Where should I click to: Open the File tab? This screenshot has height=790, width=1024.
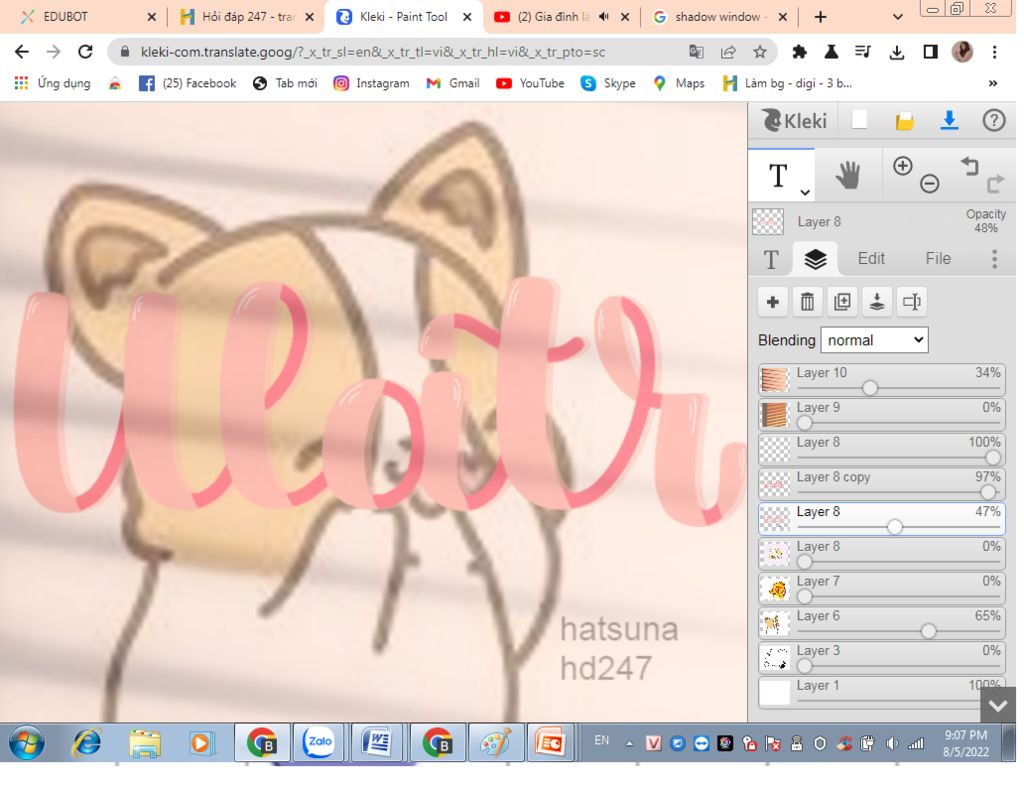point(938,259)
